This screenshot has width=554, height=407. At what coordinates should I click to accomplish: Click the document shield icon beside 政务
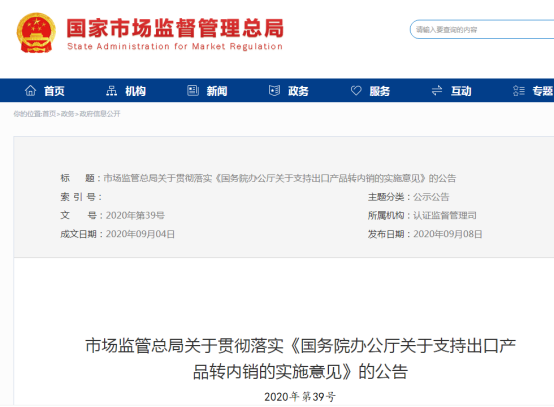(274, 90)
